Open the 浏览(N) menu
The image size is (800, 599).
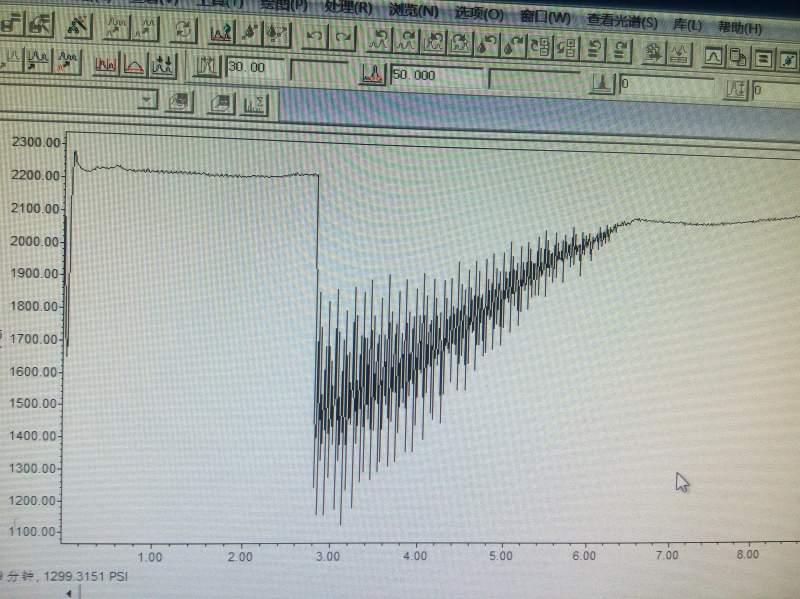pyautogui.click(x=413, y=10)
